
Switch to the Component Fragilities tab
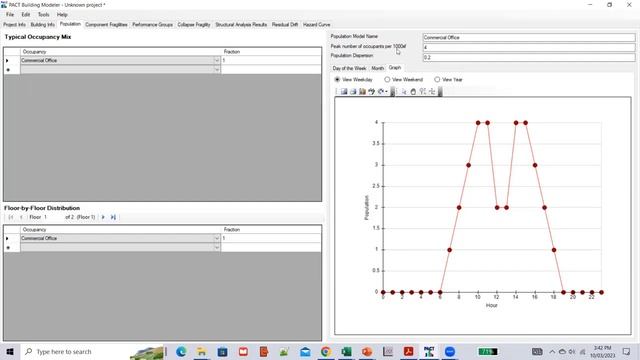tap(106, 25)
